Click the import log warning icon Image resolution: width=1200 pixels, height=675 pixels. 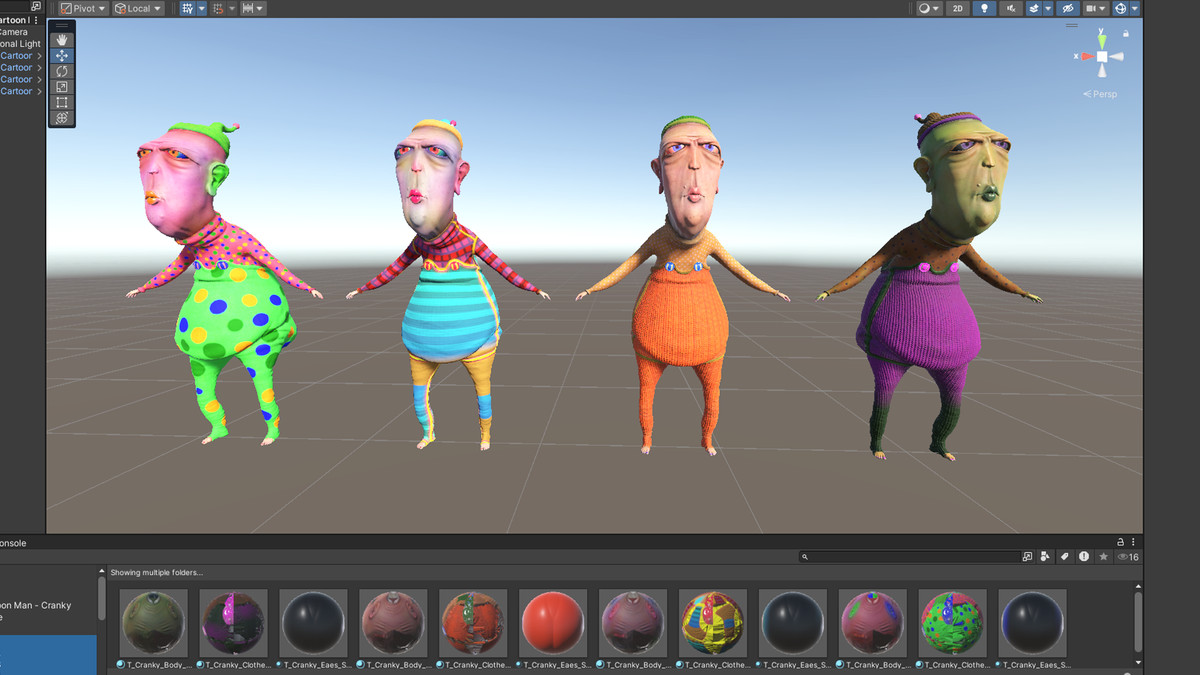click(x=1084, y=556)
